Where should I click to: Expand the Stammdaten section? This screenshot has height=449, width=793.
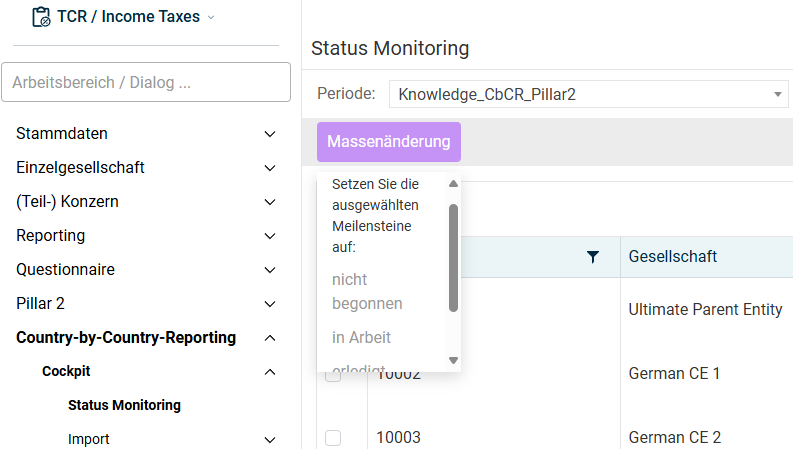coord(269,134)
